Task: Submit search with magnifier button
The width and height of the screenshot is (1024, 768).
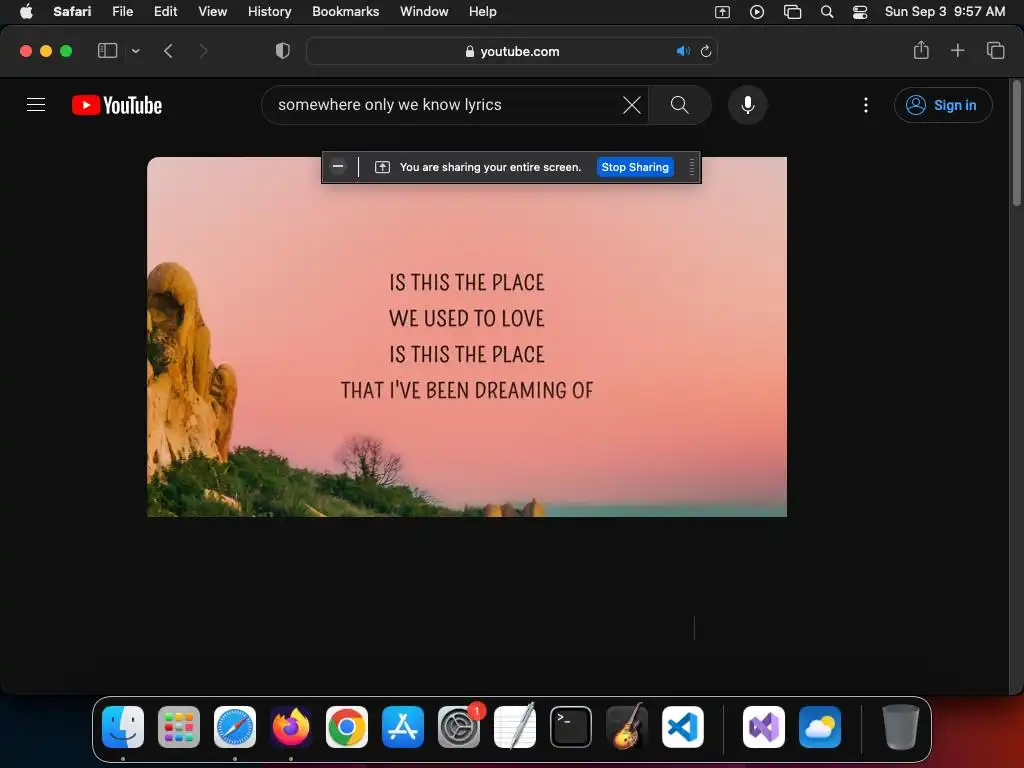Action: (680, 104)
